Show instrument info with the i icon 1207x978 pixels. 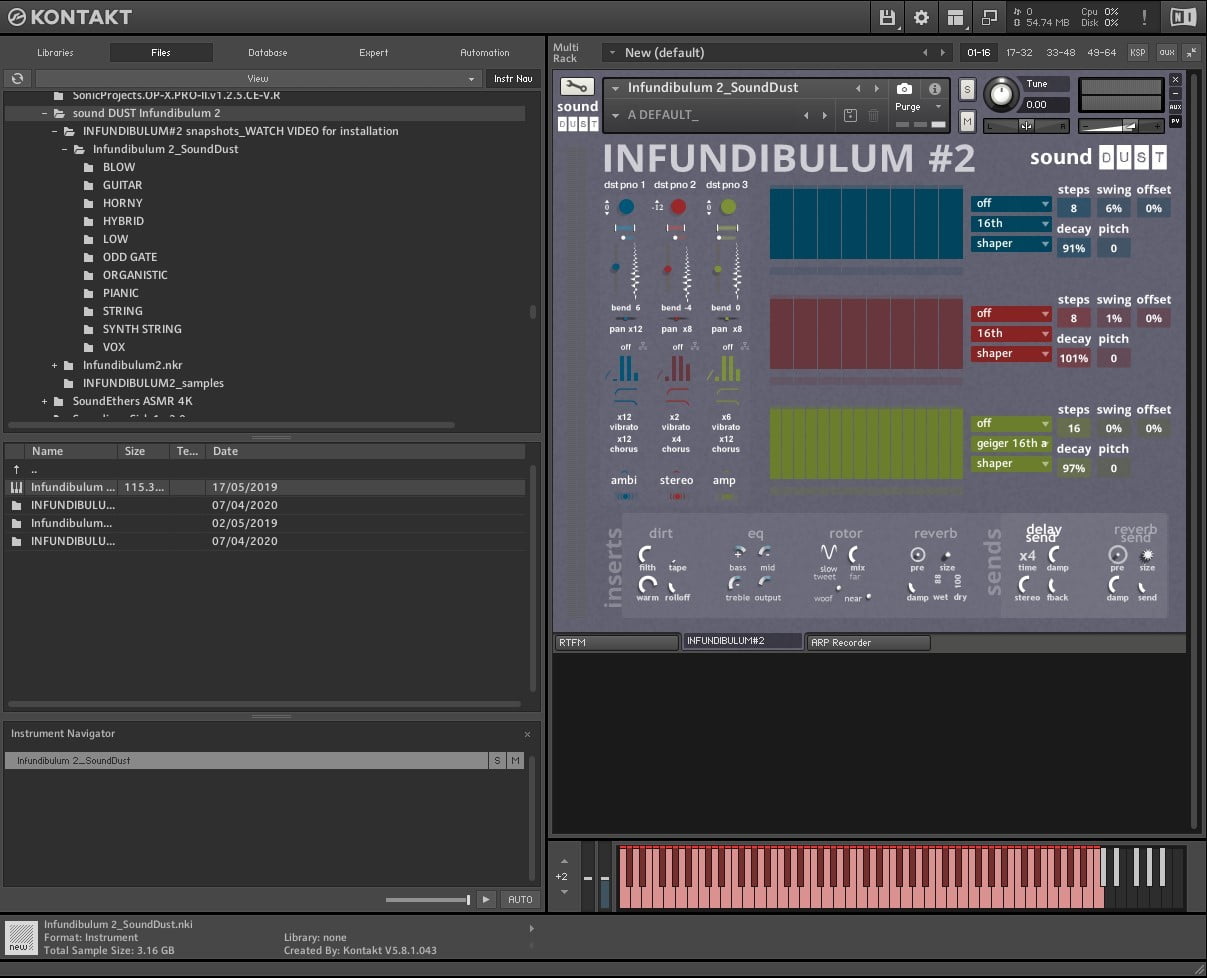935,89
